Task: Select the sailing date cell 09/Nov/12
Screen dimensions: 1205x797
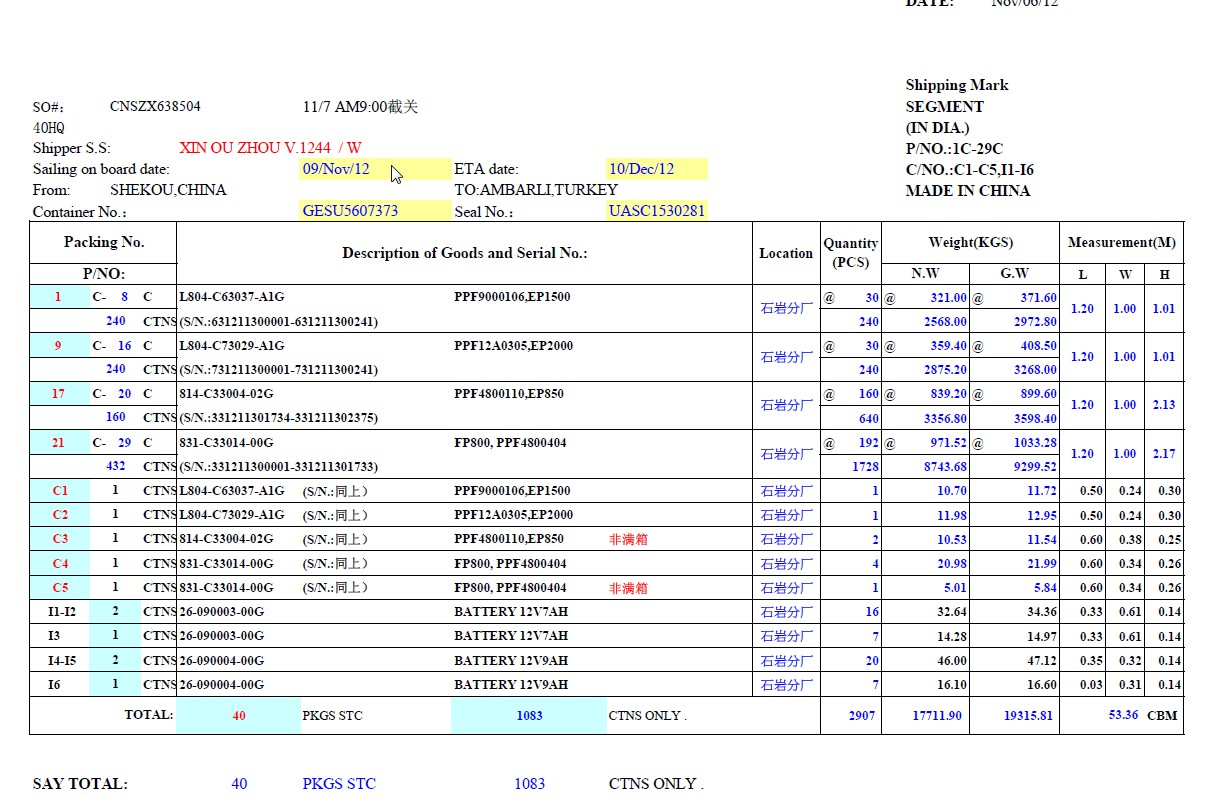Action: (375, 169)
